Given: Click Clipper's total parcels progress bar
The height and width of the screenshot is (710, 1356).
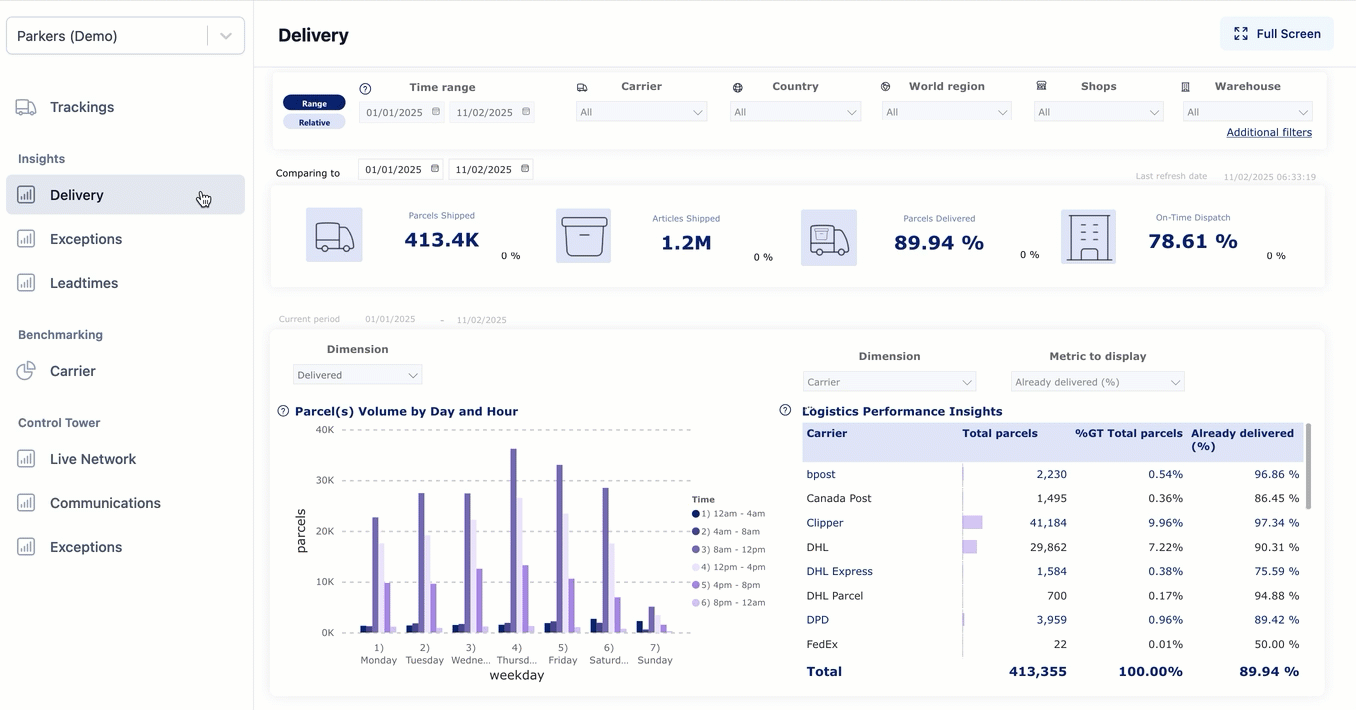Looking at the screenshot, I should pyautogui.click(x=972, y=522).
